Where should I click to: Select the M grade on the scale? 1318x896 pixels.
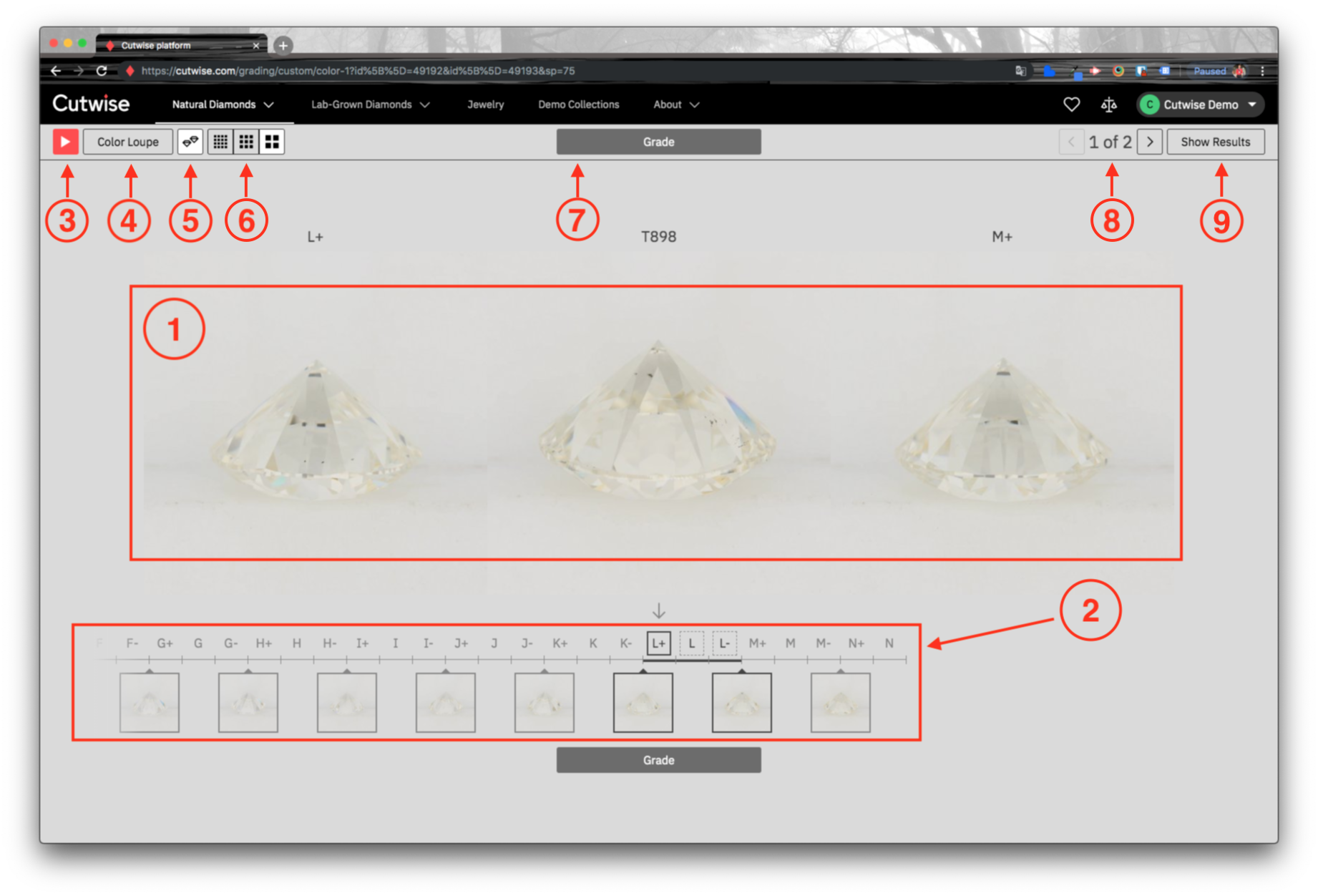(790, 643)
